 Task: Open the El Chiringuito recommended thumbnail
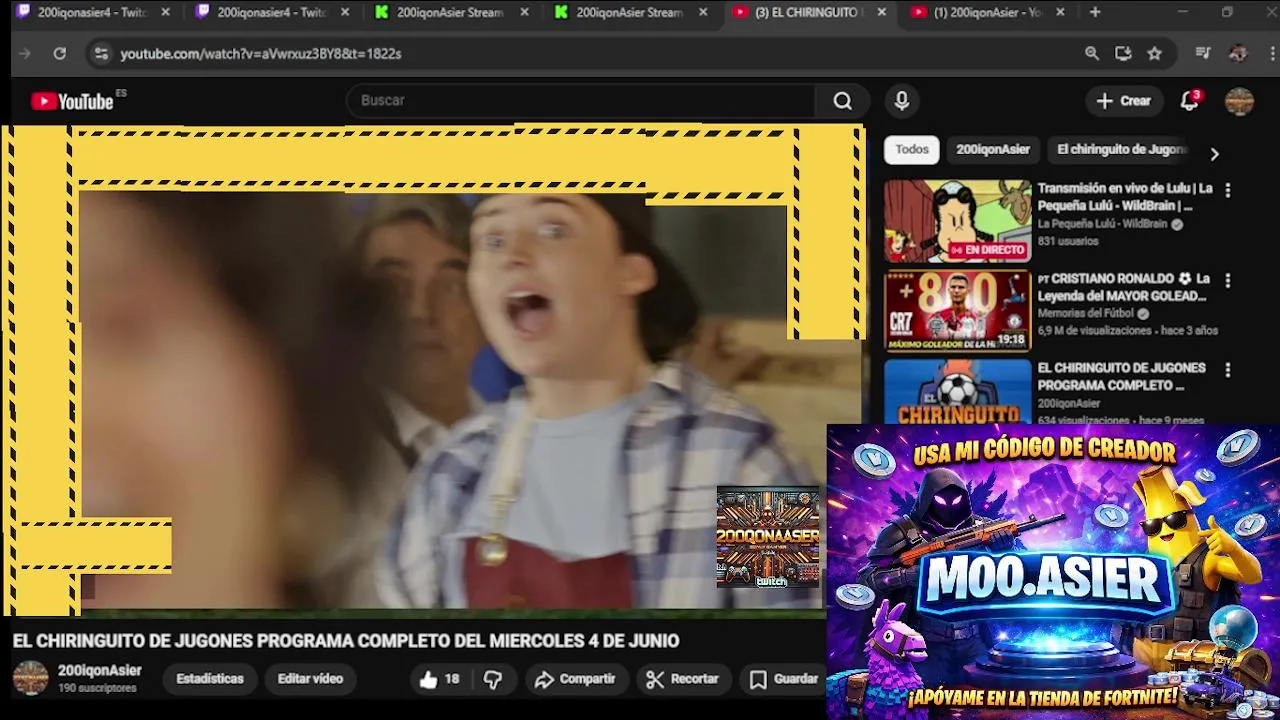(957, 392)
